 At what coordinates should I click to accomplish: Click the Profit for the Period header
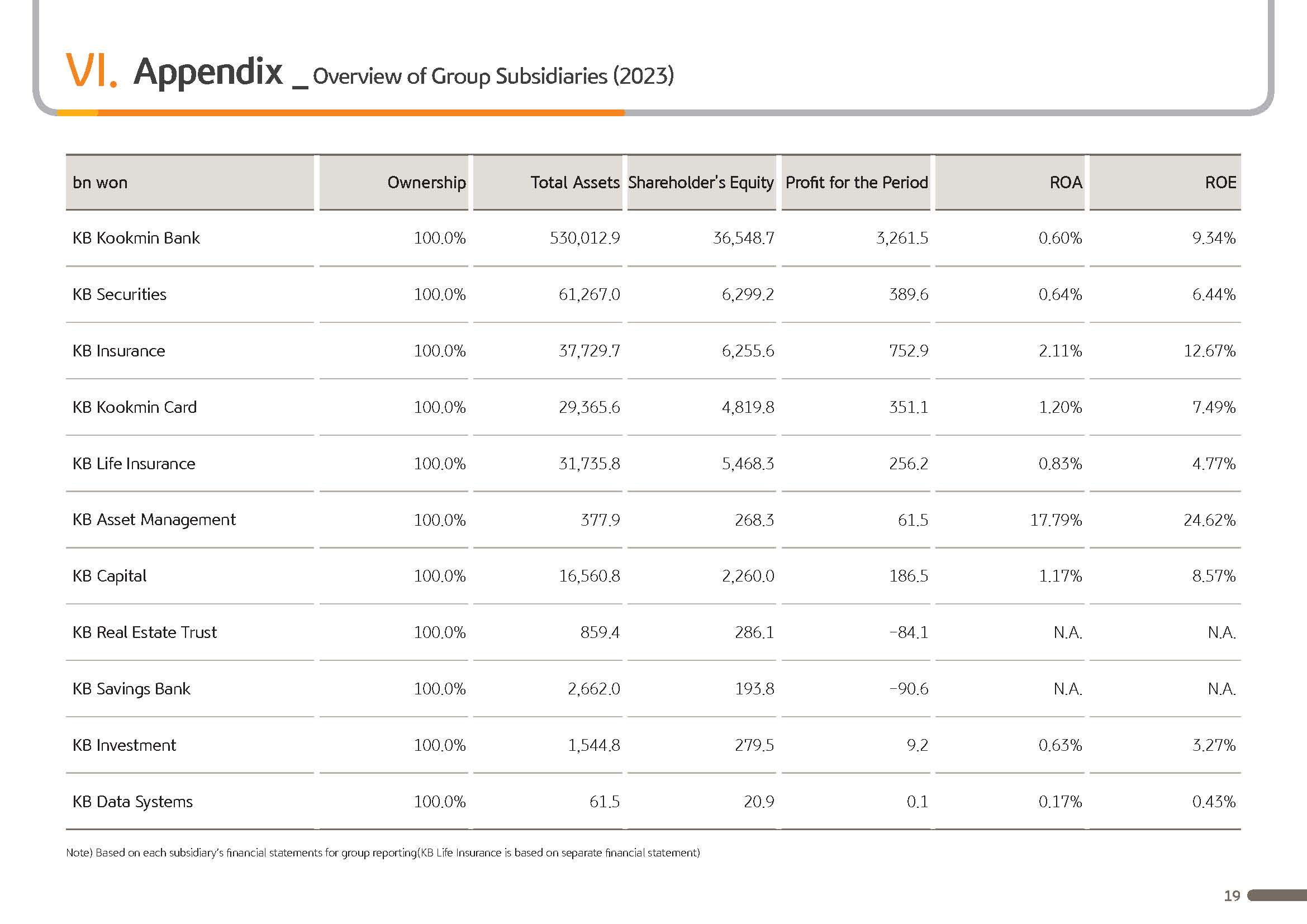pyautogui.click(x=856, y=182)
